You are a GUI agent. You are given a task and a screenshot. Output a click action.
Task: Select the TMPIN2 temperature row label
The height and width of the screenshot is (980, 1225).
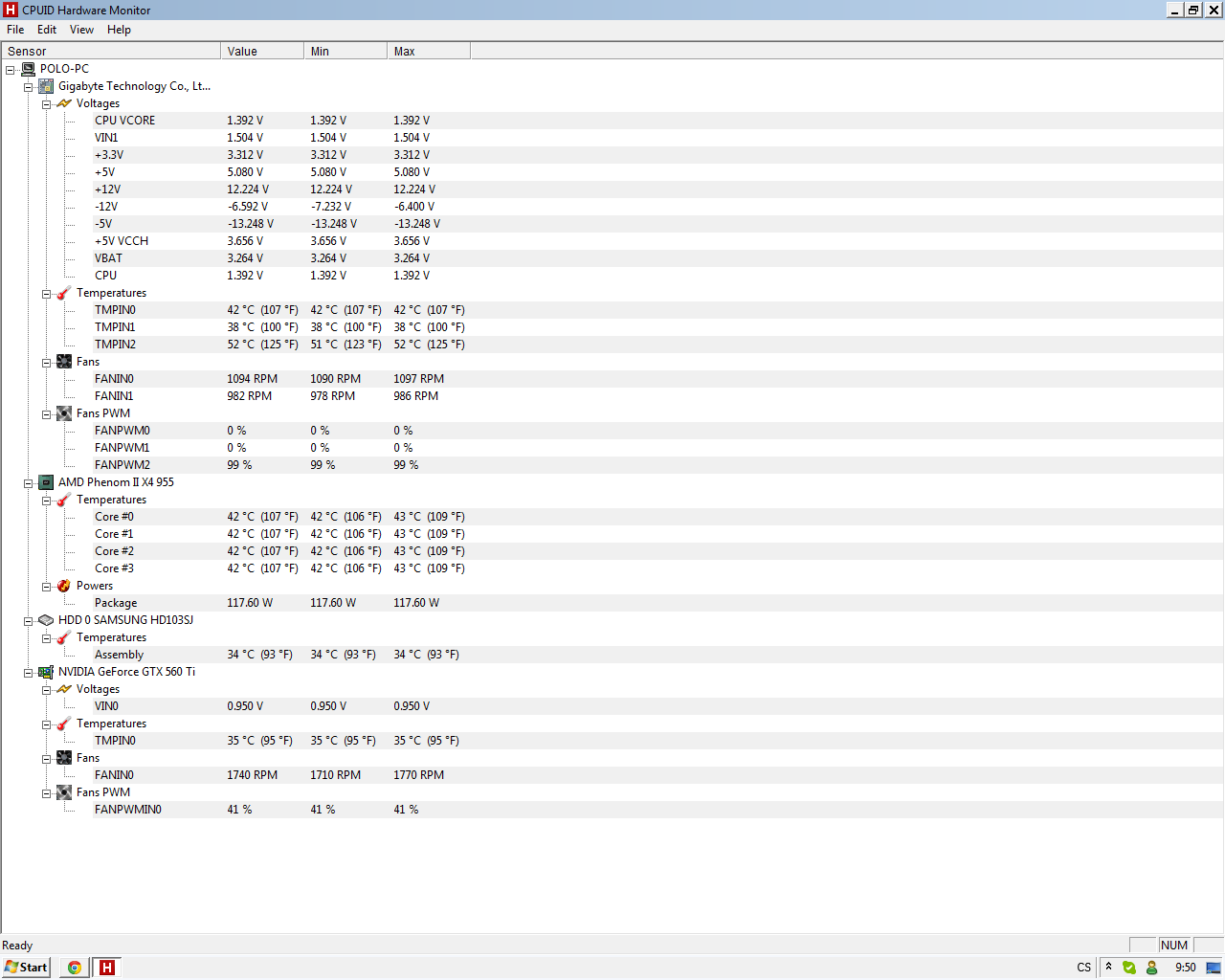[115, 345]
